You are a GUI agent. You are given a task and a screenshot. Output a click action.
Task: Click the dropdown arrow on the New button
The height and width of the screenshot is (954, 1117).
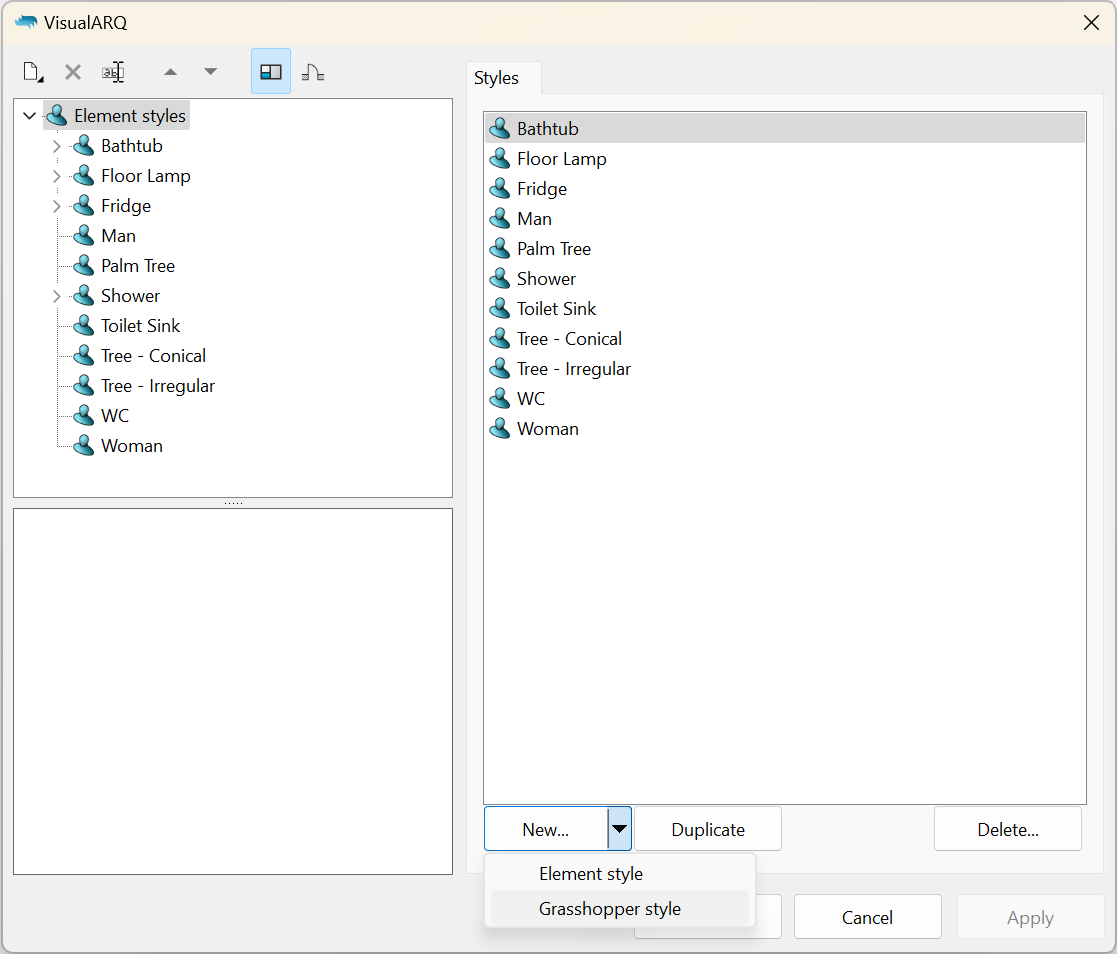tap(619, 829)
